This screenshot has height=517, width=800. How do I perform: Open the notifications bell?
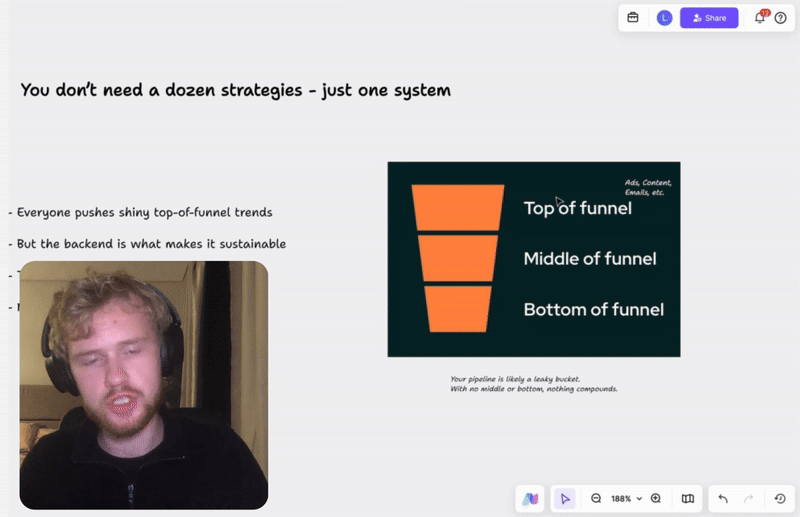(x=760, y=18)
